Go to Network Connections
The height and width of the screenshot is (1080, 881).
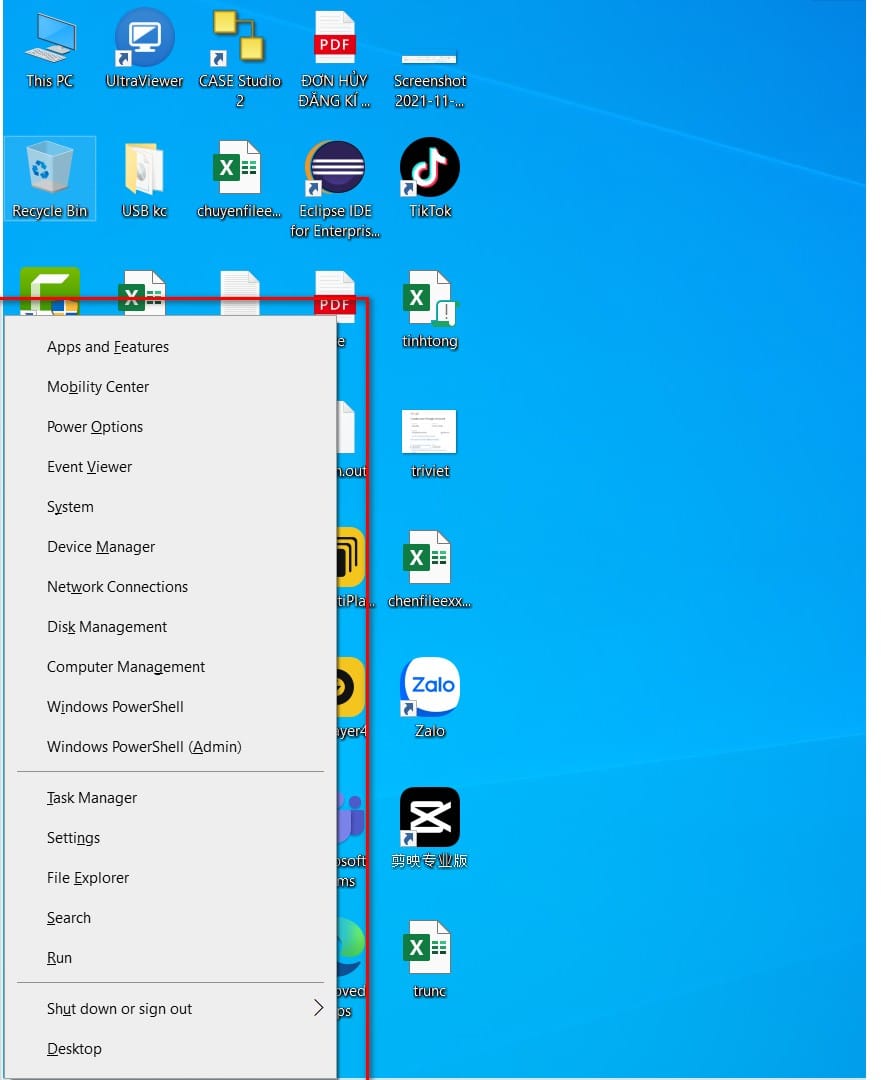[x=170, y=587]
